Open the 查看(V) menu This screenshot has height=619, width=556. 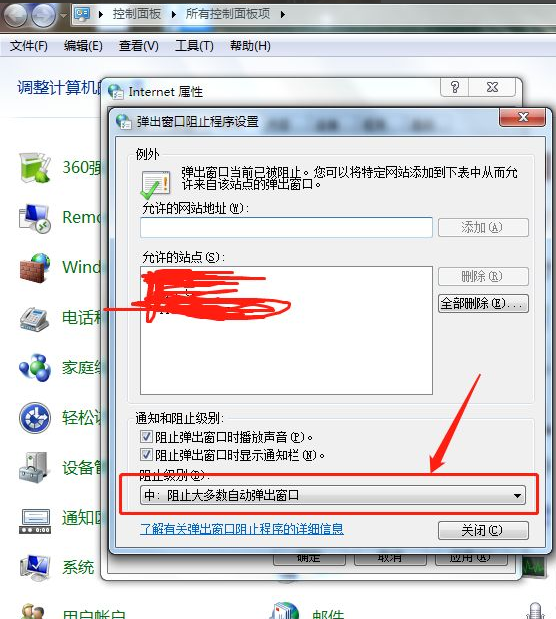click(x=139, y=46)
